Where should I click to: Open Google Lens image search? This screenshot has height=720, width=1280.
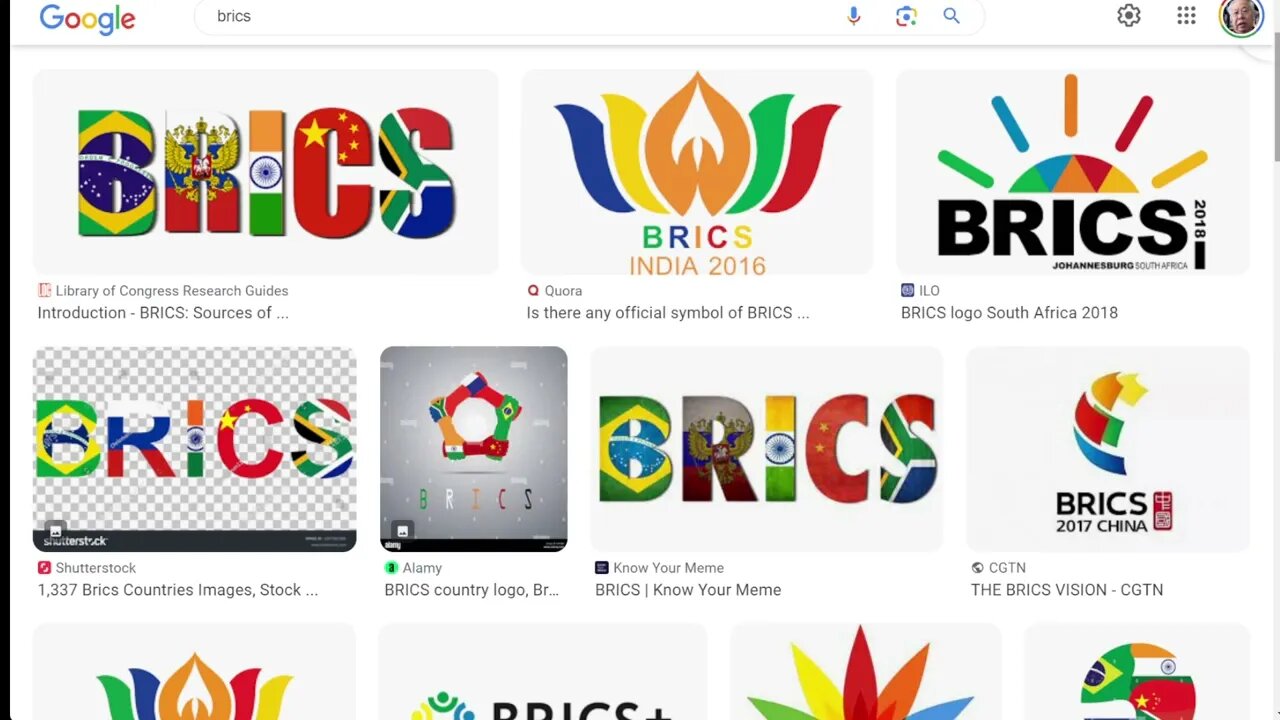pyautogui.click(x=906, y=16)
